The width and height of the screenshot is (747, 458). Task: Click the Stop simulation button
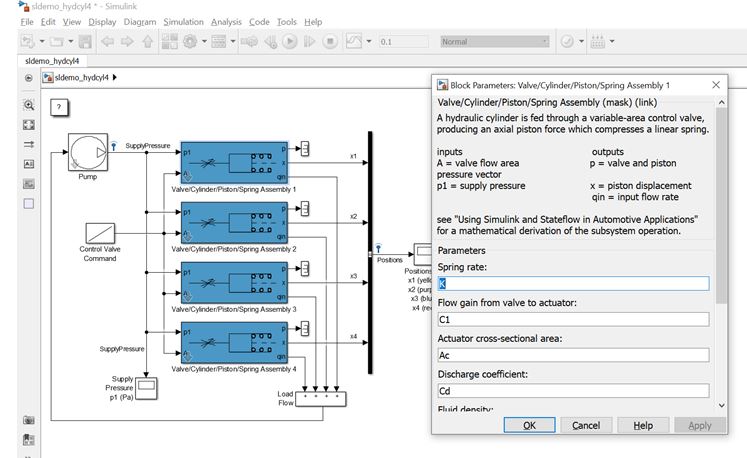coord(330,41)
